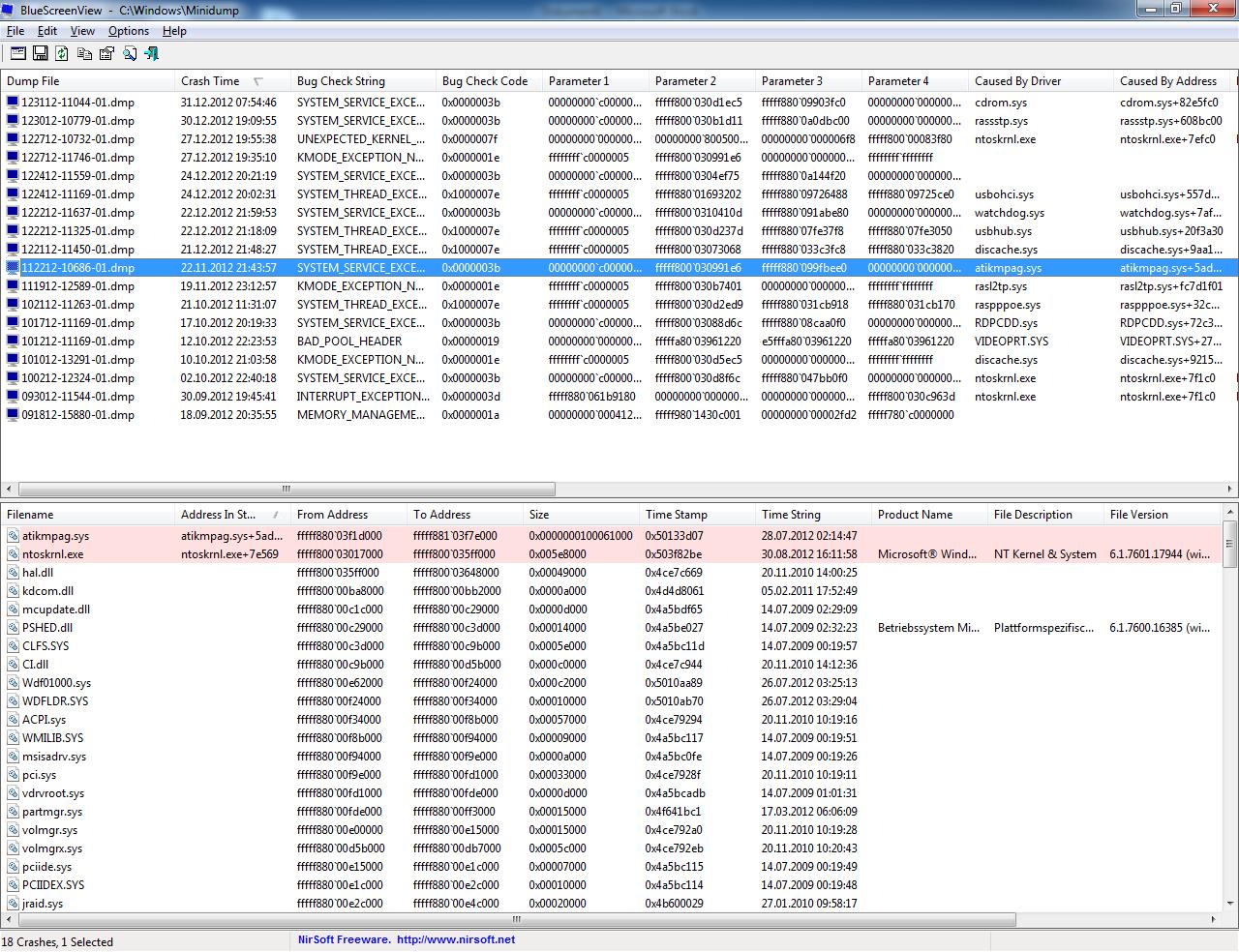
Task: Click dump file icon for 123112-11044-01.dmp
Action: click(13, 103)
